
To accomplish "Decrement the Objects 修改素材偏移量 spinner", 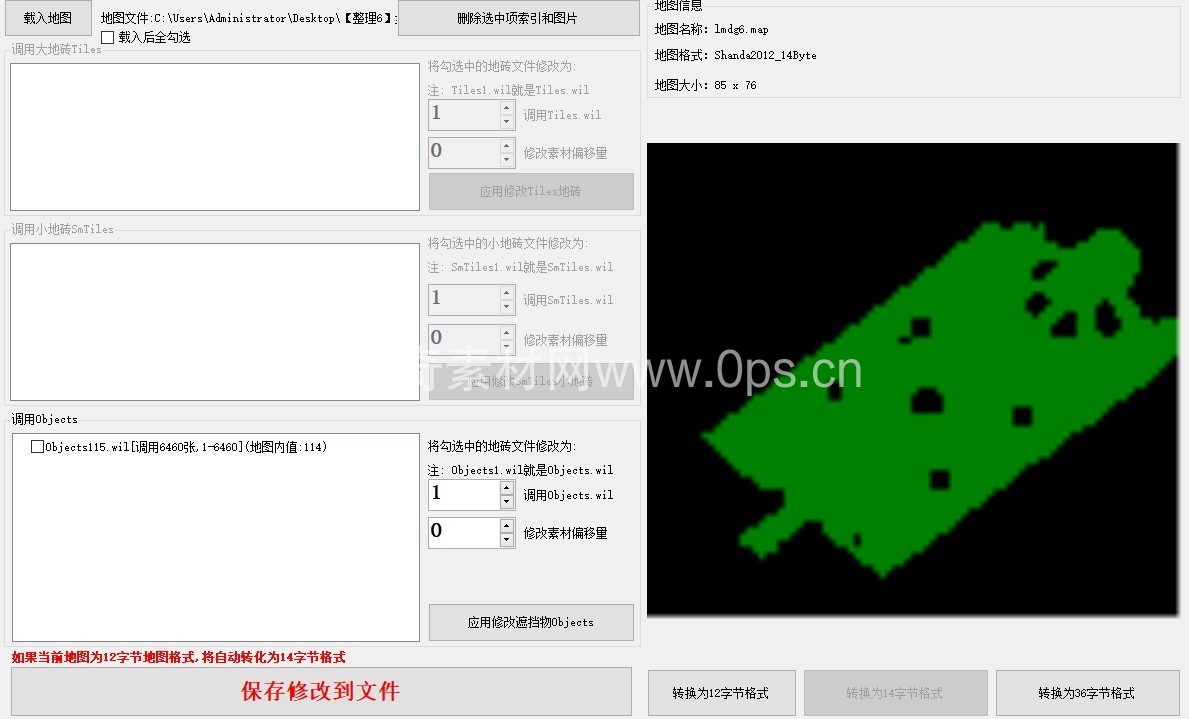I will coord(507,540).
